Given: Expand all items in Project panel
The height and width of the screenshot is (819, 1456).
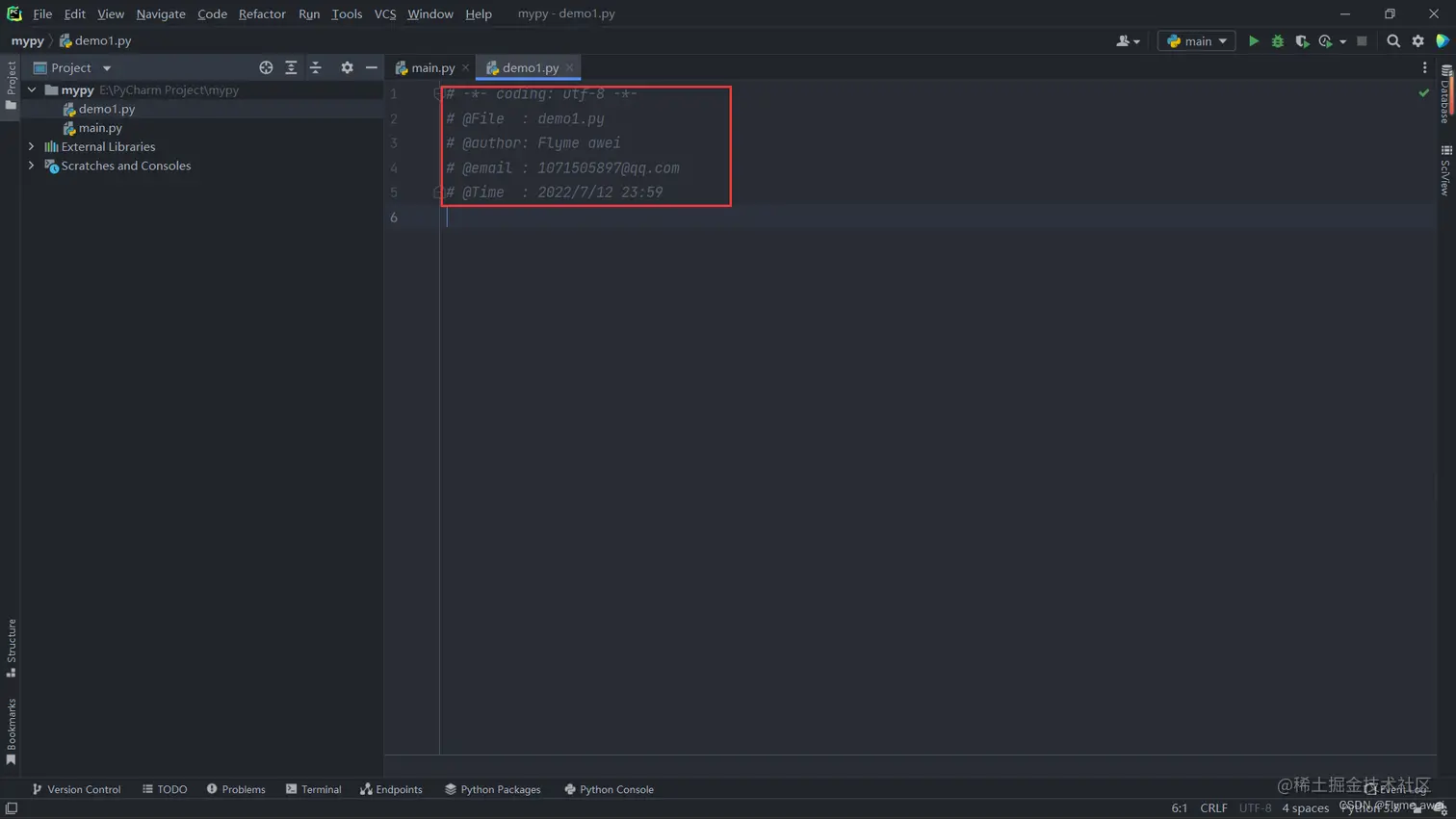Looking at the screenshot, I should [291, 67].
